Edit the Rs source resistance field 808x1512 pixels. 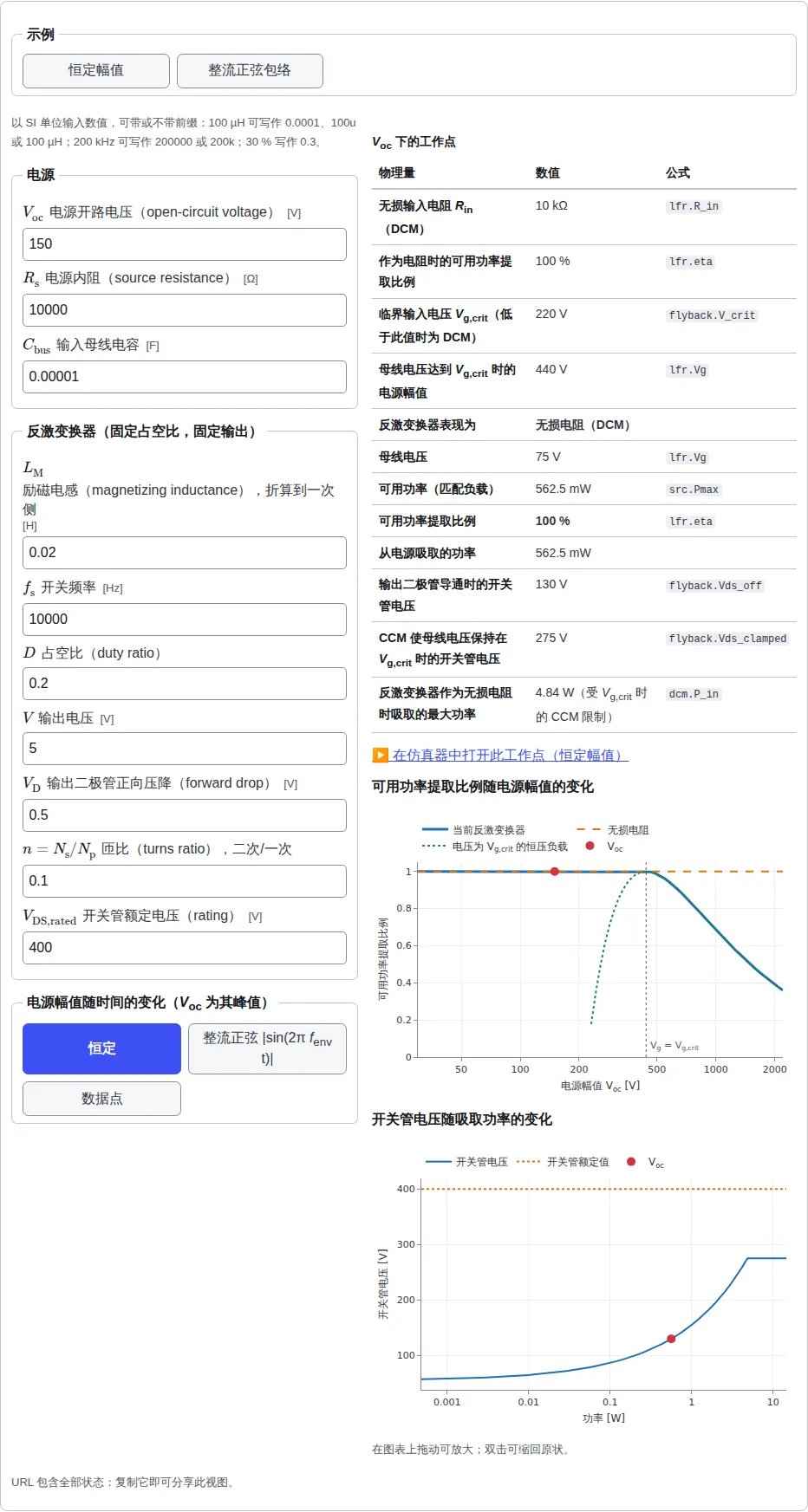tap(185, 310)
